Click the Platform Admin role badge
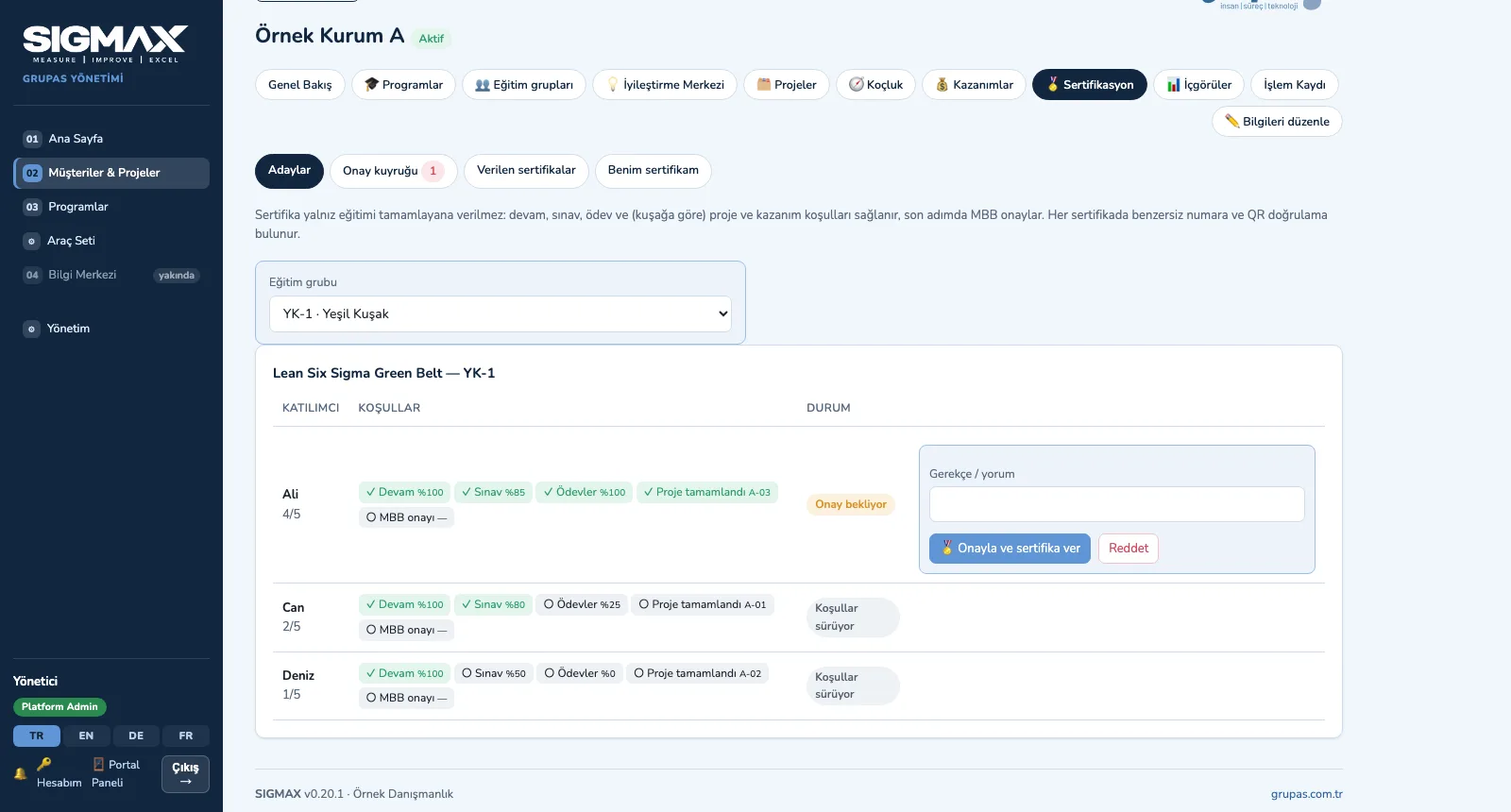This screenshot has height=812, width=1511. click(59, 707)
